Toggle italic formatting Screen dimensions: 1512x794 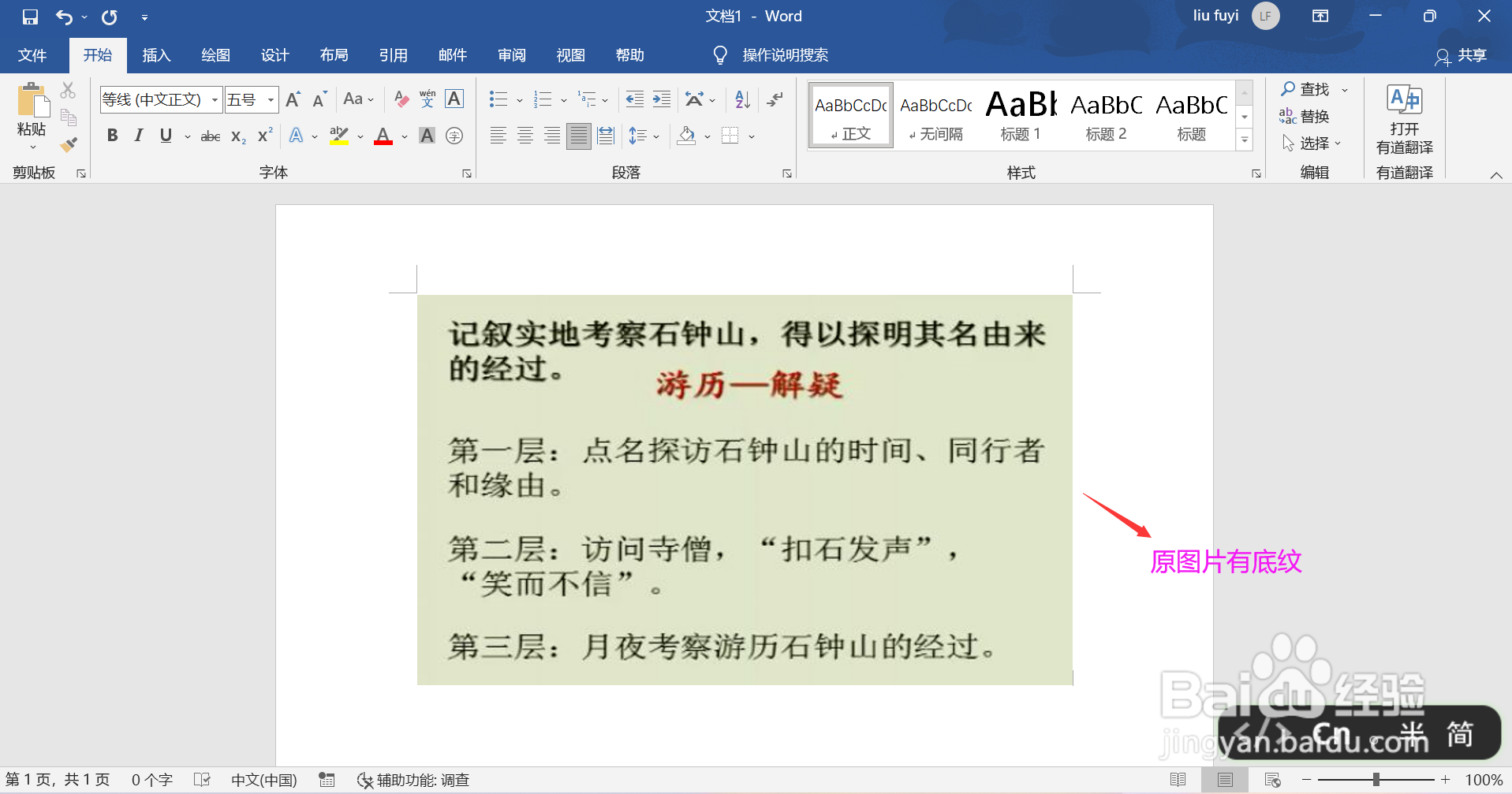tap(138, 135)
